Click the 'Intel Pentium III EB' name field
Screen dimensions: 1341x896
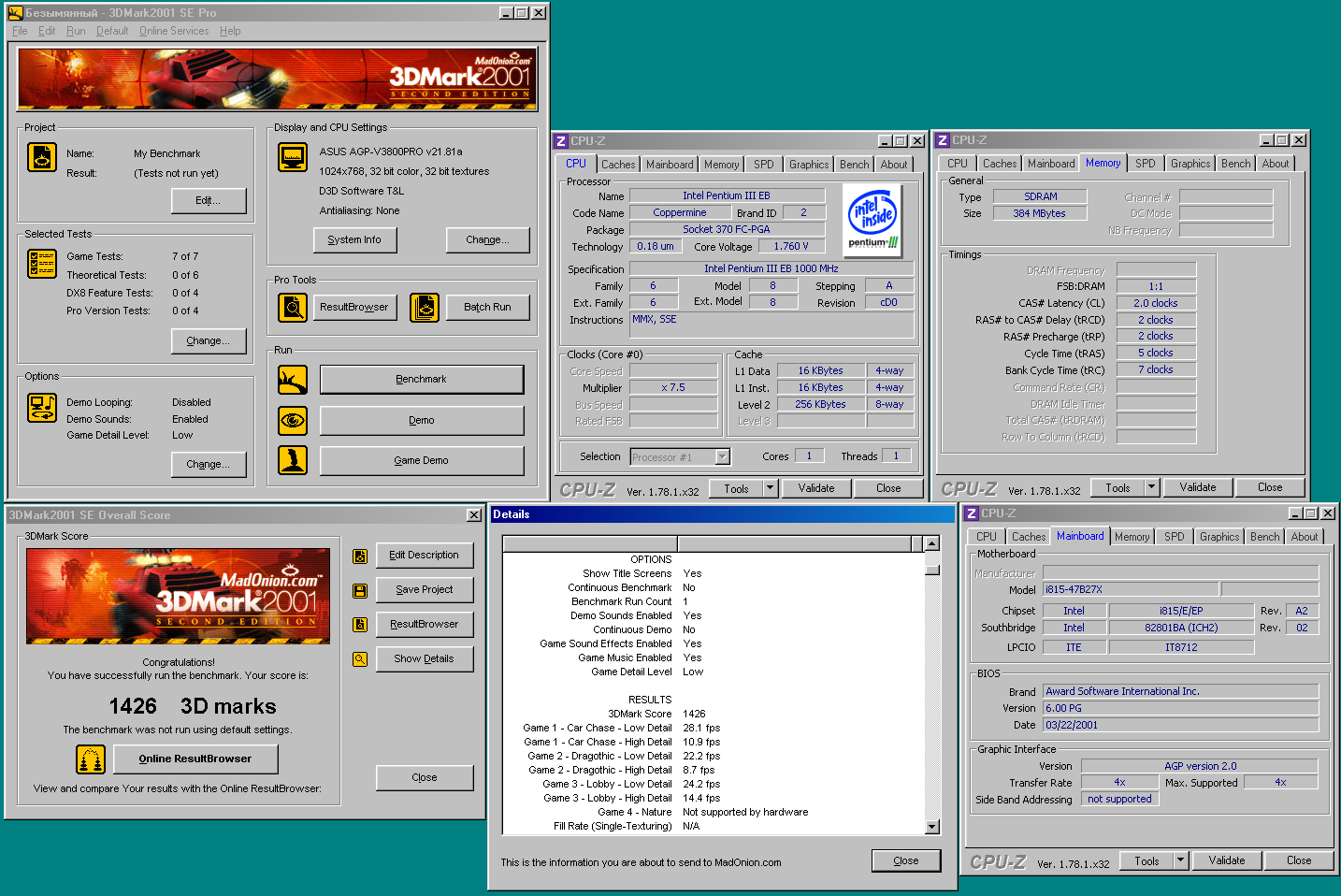point(727,196)
